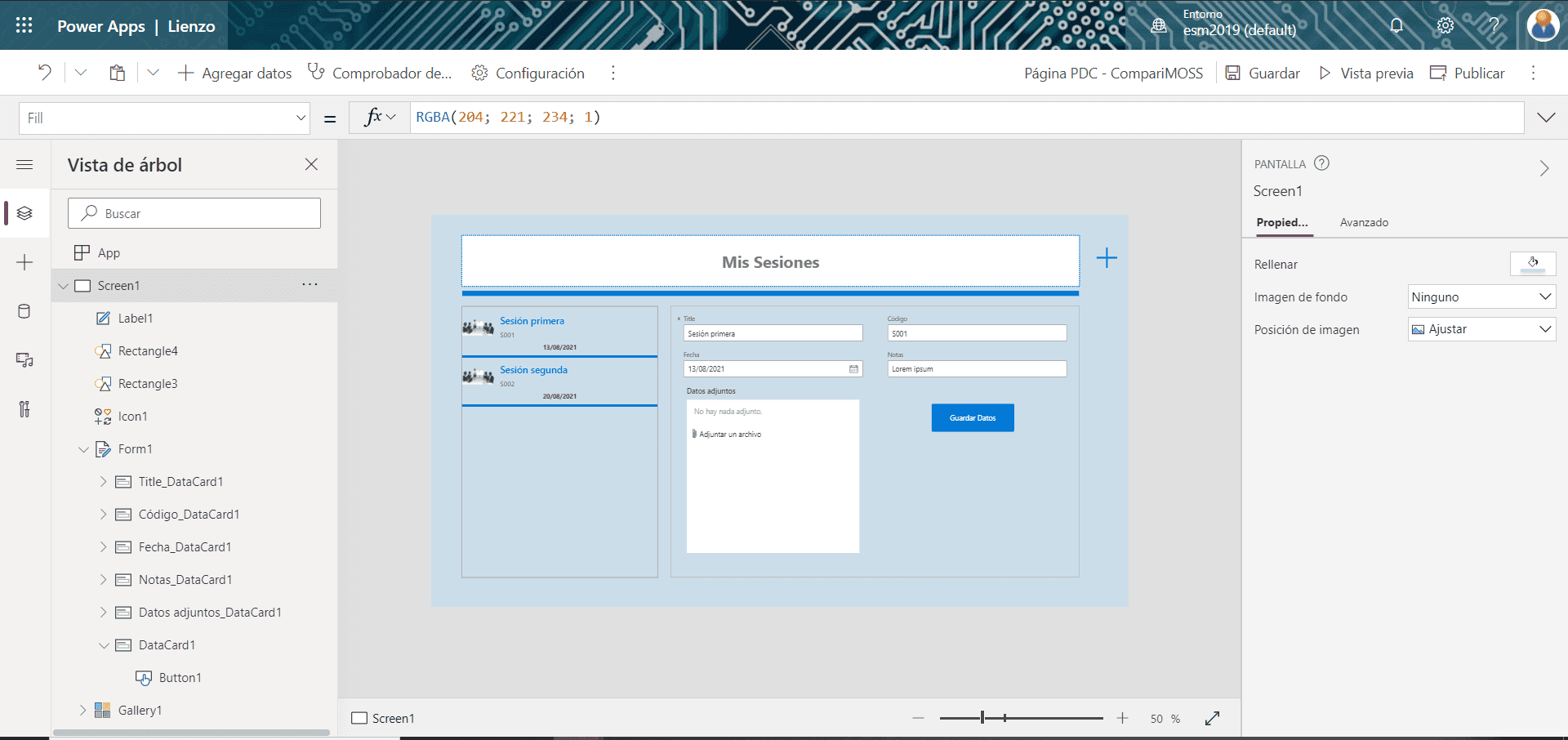The height and width of the screenshot is (740, 1568).
Task: Click the blue plus icon on canvas
Action: click(x=1107, y=258)
